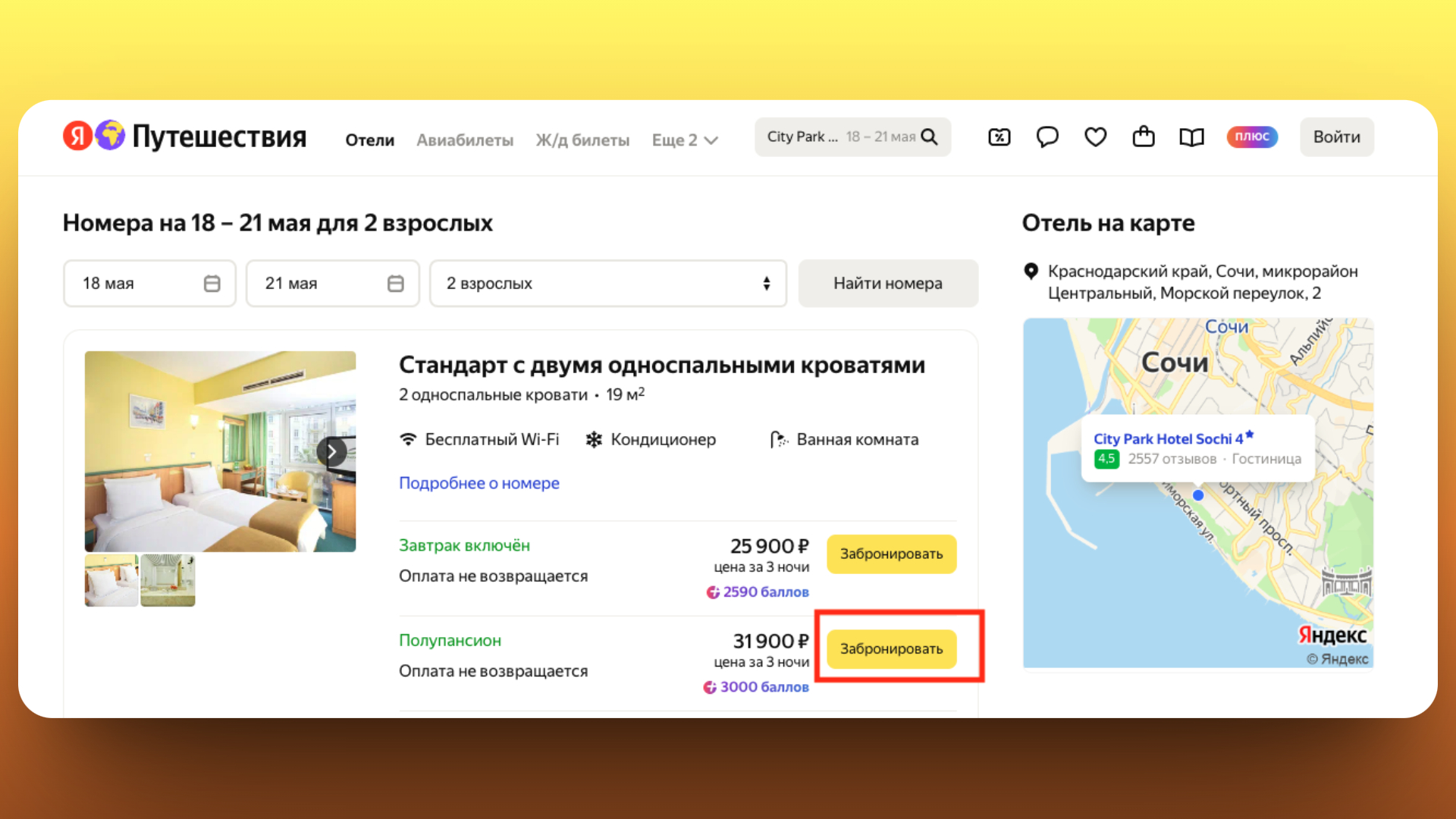This screenshot has height=819, width=1456.
Task: Open the calendar icon next to 18 мая
Action: (212, 283)
